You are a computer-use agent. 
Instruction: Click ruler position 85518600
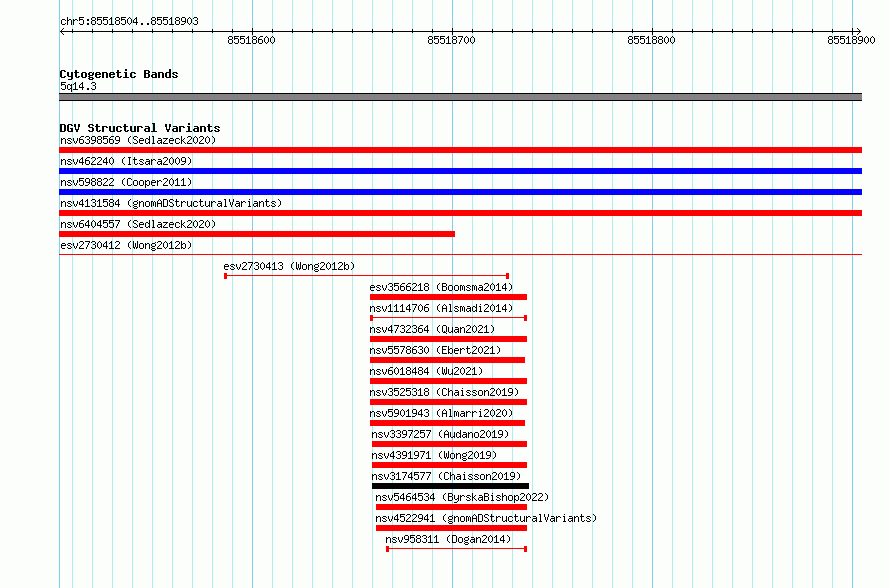(251, 40)
